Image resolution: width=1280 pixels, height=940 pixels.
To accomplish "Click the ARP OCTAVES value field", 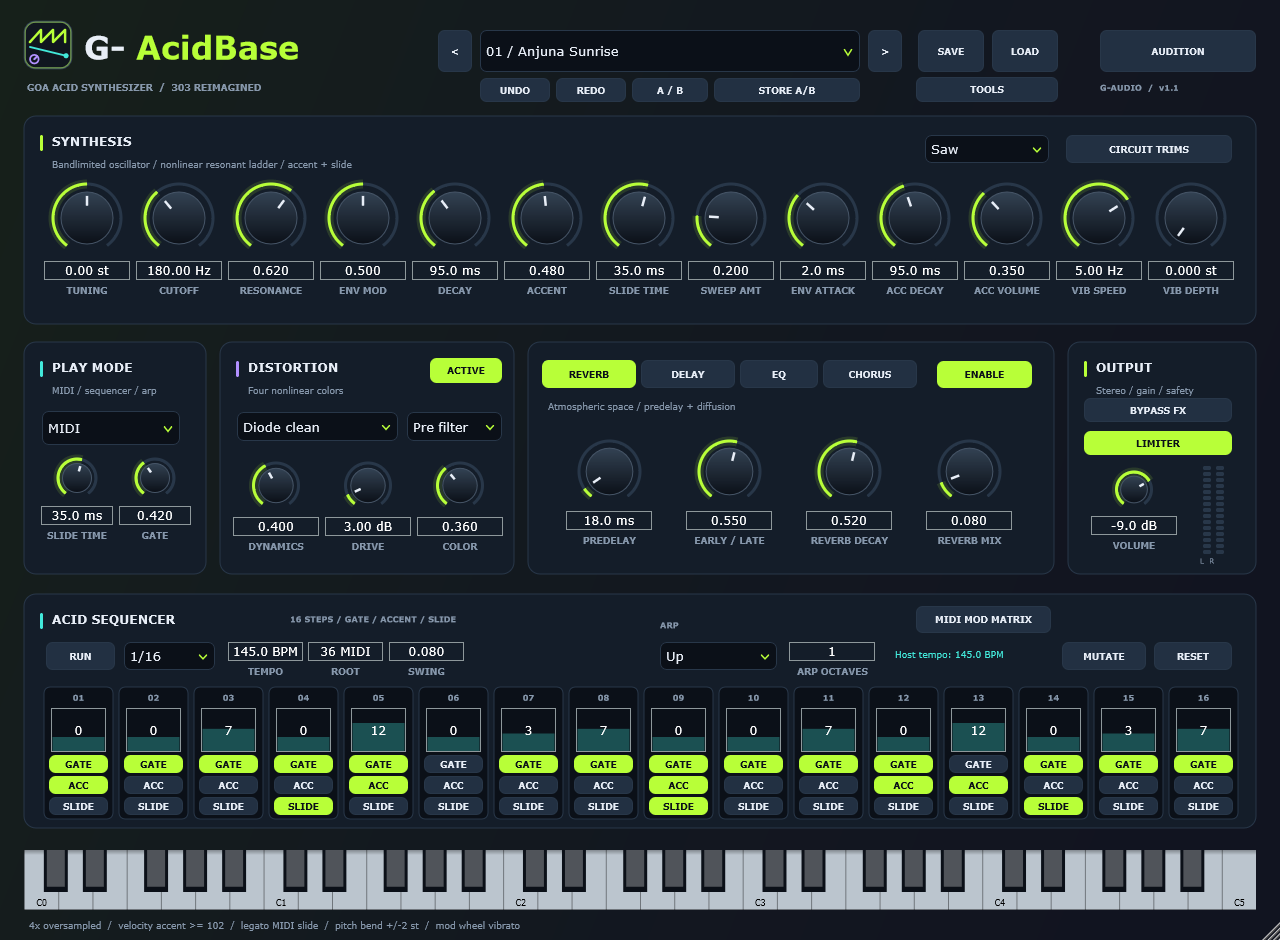I will pos(832,651).
